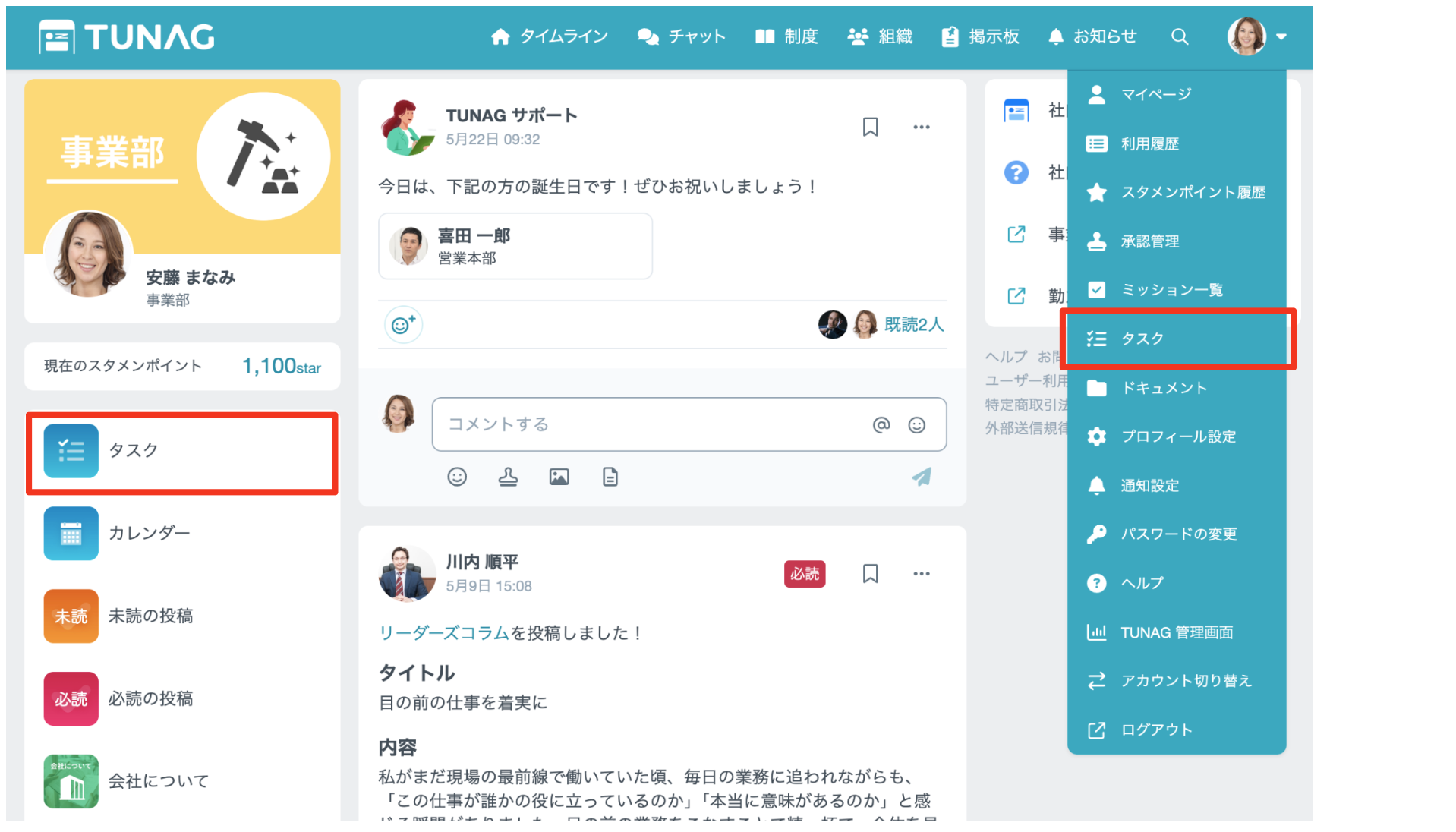This screenshot has height=832, width=1456.
Task: Bookmark the TUNAG サポート post
Action: (x=870, y=127)
